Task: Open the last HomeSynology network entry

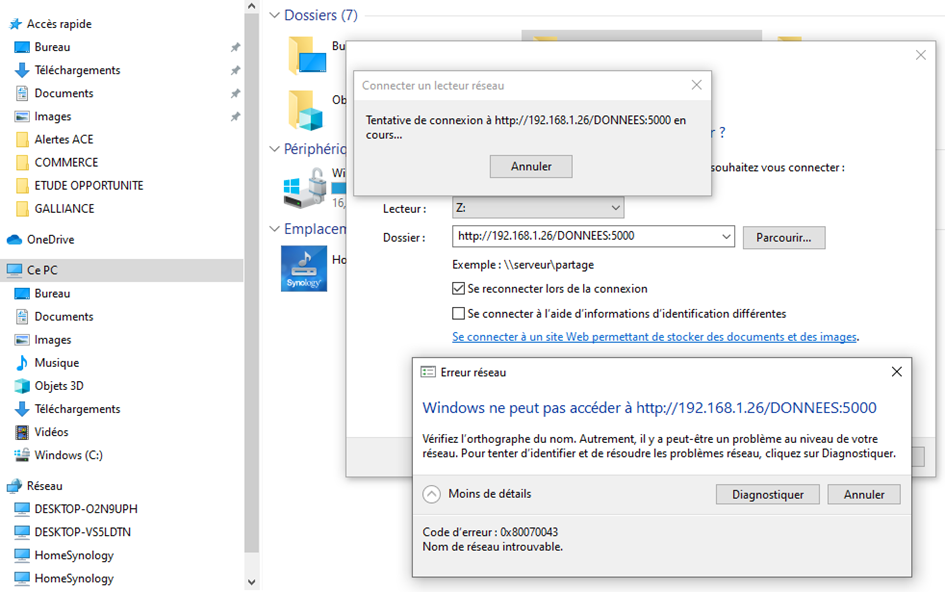Action: pos(74,578)
